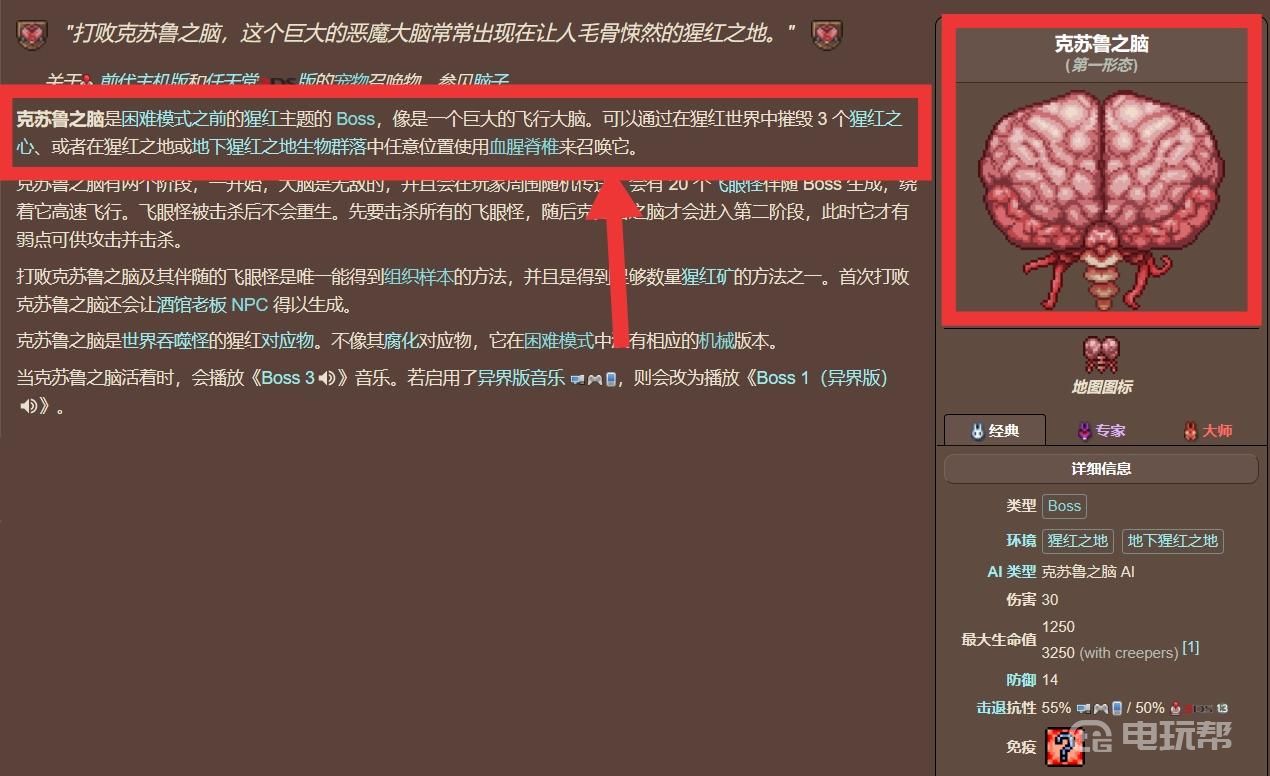Click the platform icons after 异界版音乐
Screen dimensions: 1270x776
(x=594, y=379)
